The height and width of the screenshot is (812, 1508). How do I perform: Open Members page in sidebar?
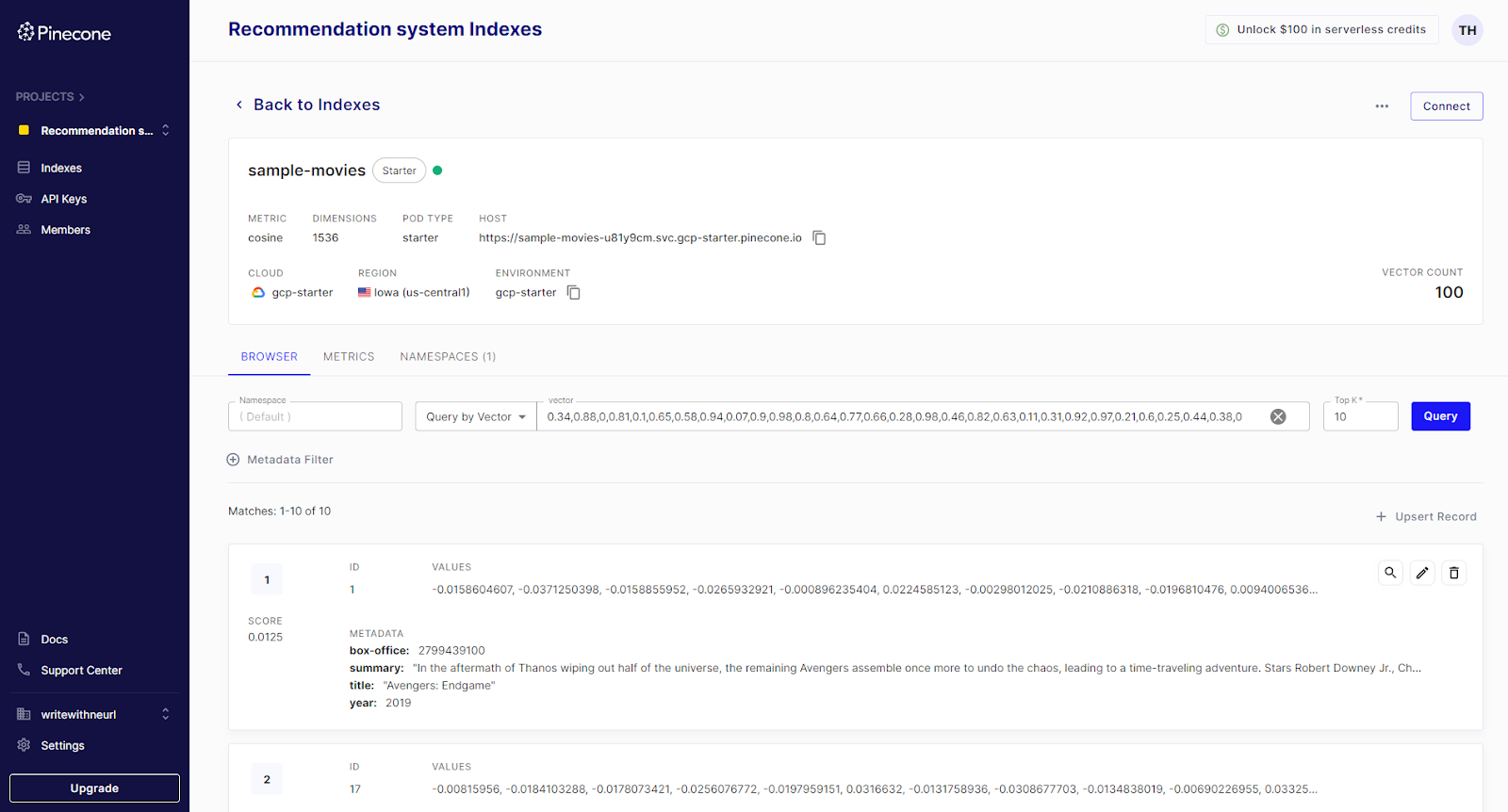pos(65,230)
